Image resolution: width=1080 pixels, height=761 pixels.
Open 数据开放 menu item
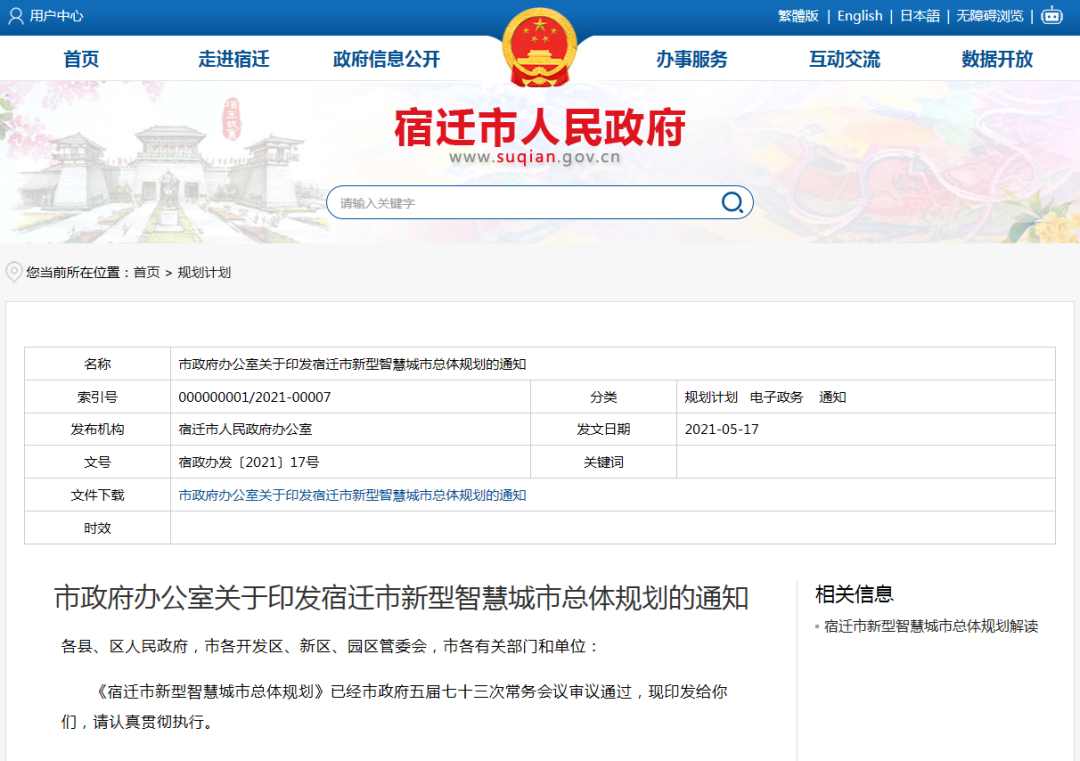[x=997, y=59]
